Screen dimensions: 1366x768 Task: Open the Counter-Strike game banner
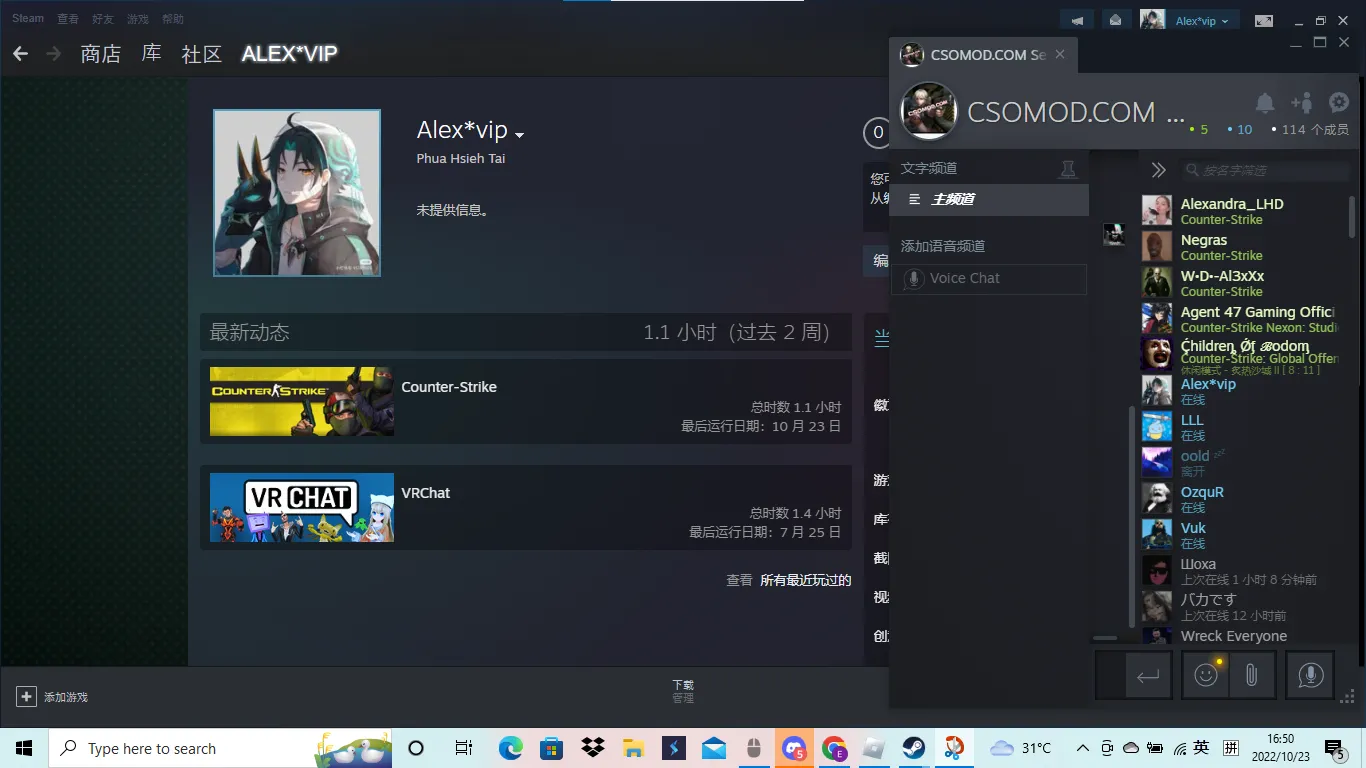tap(302, 401)
